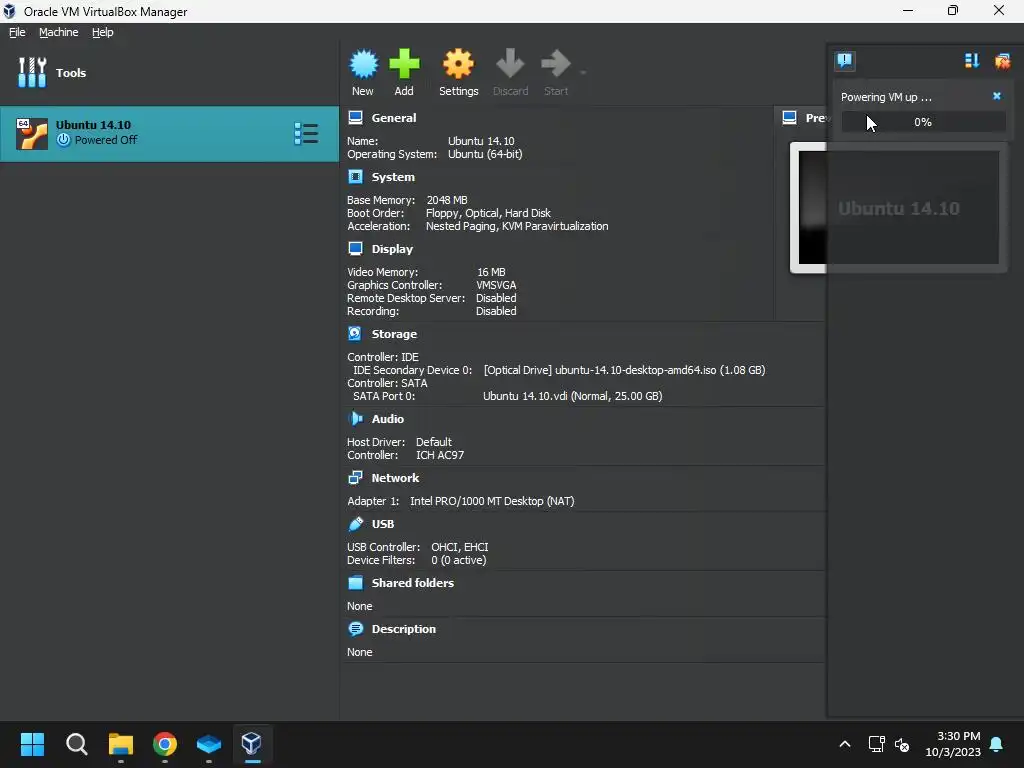
Task: Click the VirtualBox cube icon in taskbar
Action: (x=252, y=744)
